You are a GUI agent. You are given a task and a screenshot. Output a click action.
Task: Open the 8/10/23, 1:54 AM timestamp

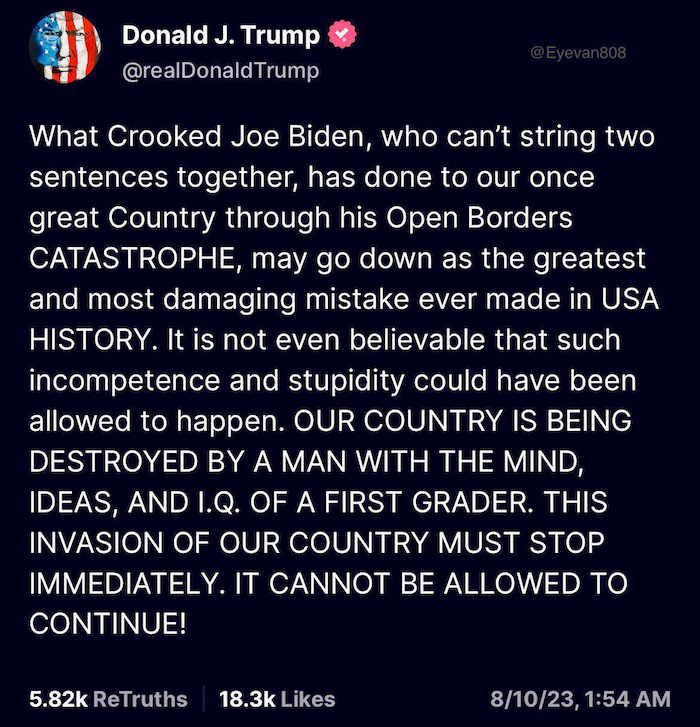(x=580, y=699)
